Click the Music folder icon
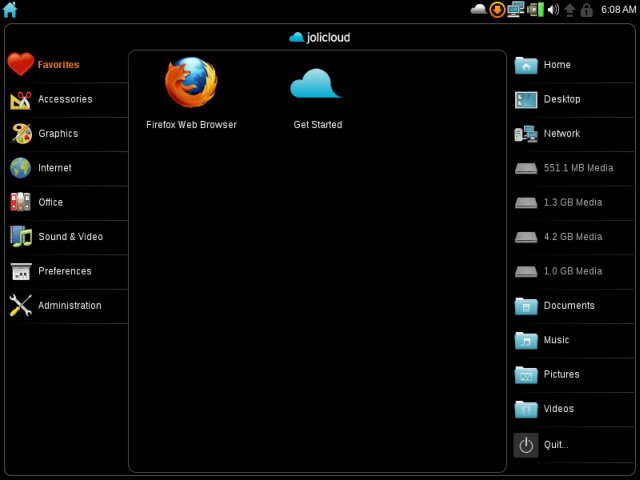 coord(526,340)
